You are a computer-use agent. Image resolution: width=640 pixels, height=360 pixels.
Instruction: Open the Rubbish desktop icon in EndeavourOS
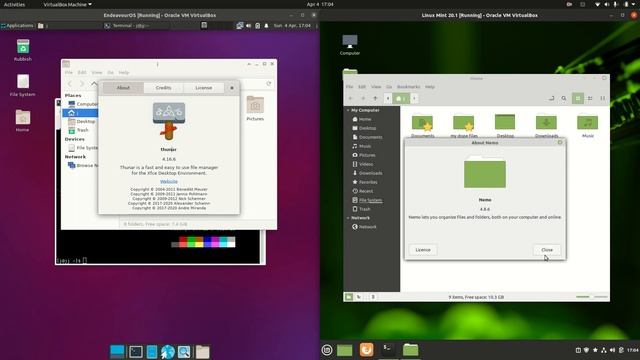(x=23, y=50)
